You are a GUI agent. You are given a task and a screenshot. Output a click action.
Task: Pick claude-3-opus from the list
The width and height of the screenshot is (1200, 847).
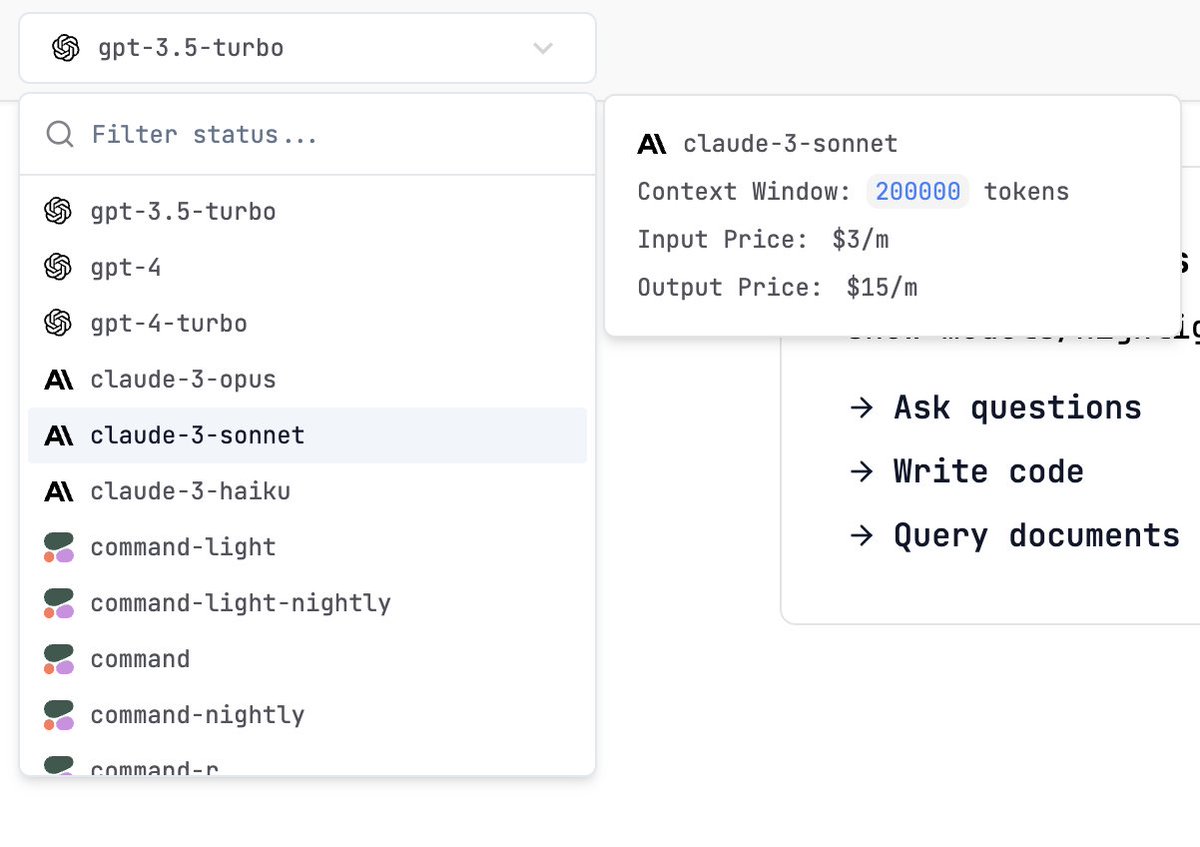(307, 379)
